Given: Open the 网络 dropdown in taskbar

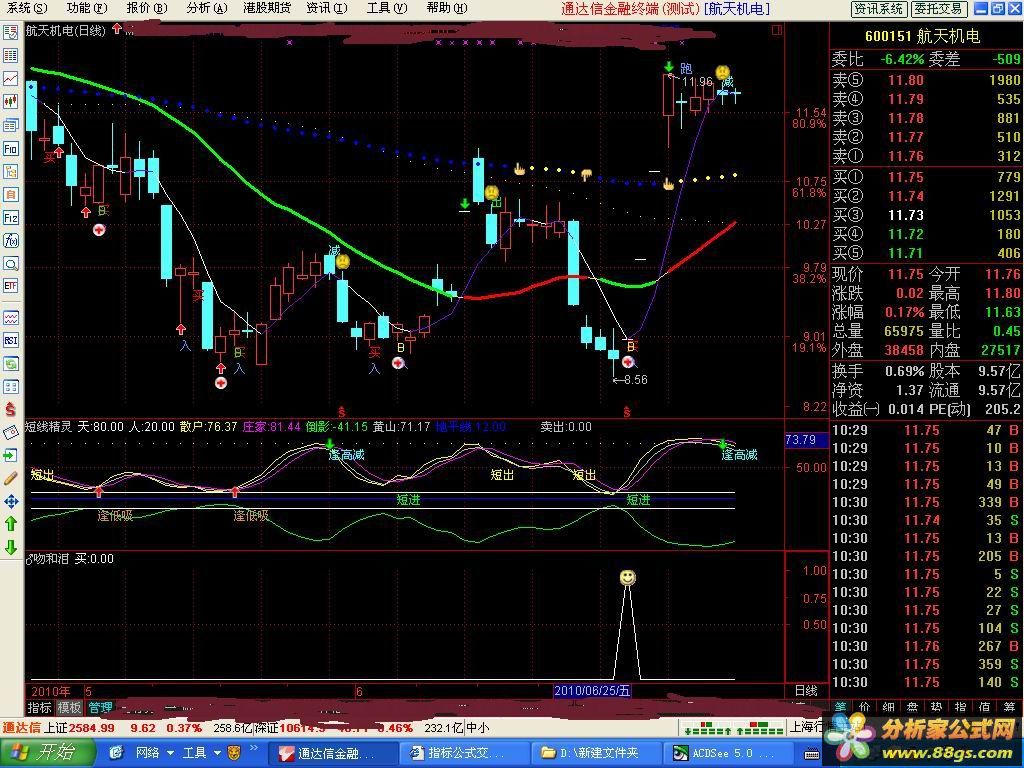Looking at the screenshot, I should (x=155, y=753).
